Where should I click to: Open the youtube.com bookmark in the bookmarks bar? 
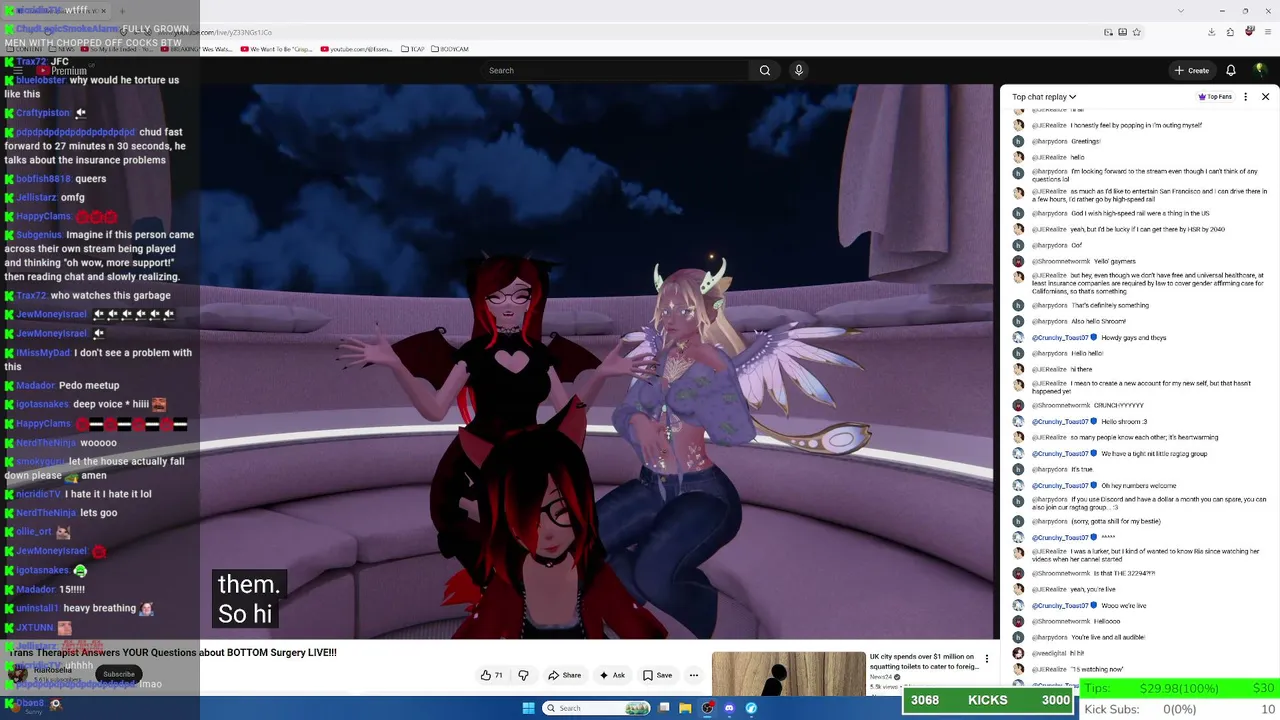[x=356, y=49]
